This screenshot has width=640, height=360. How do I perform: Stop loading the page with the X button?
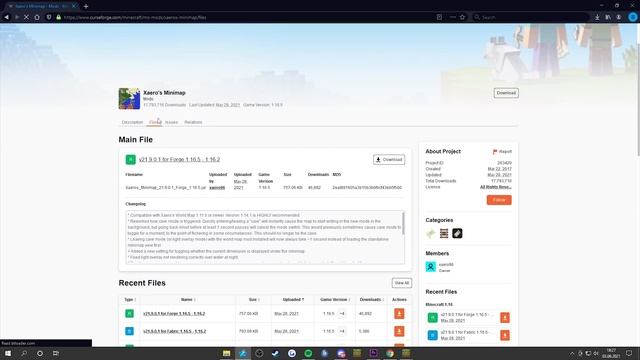[27, 17]
